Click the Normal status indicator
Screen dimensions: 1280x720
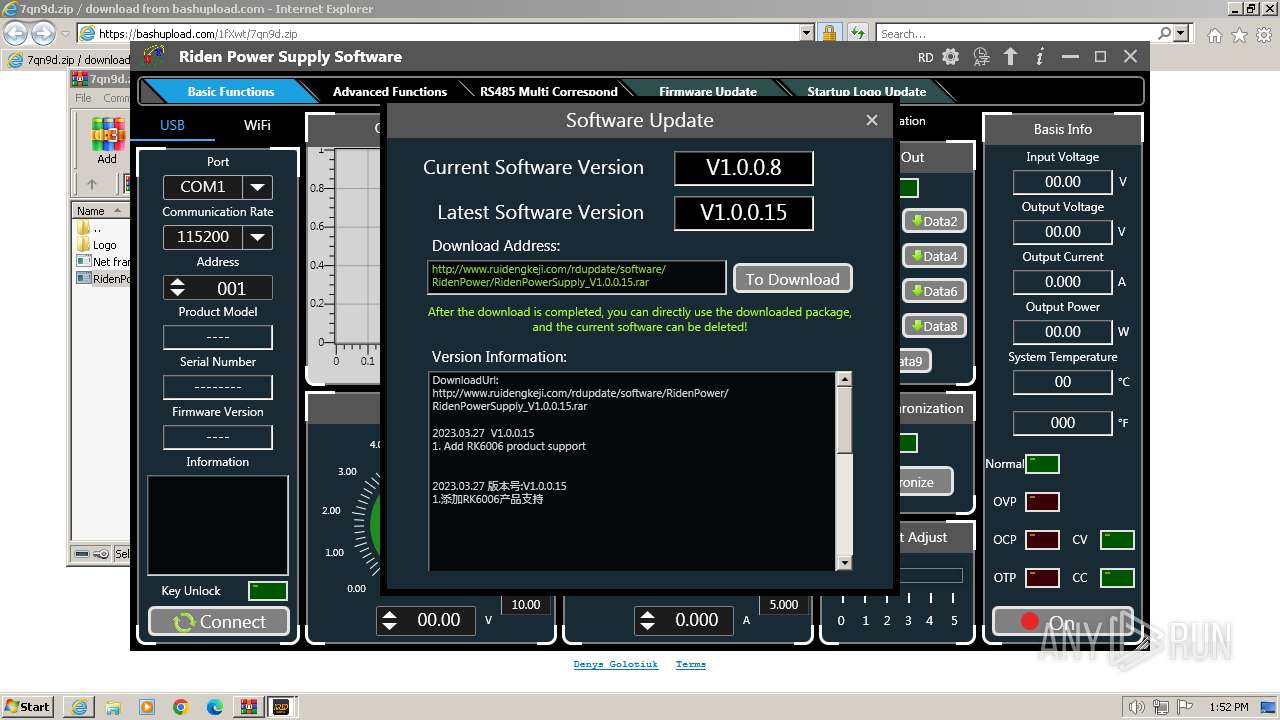coord(1043,464)
